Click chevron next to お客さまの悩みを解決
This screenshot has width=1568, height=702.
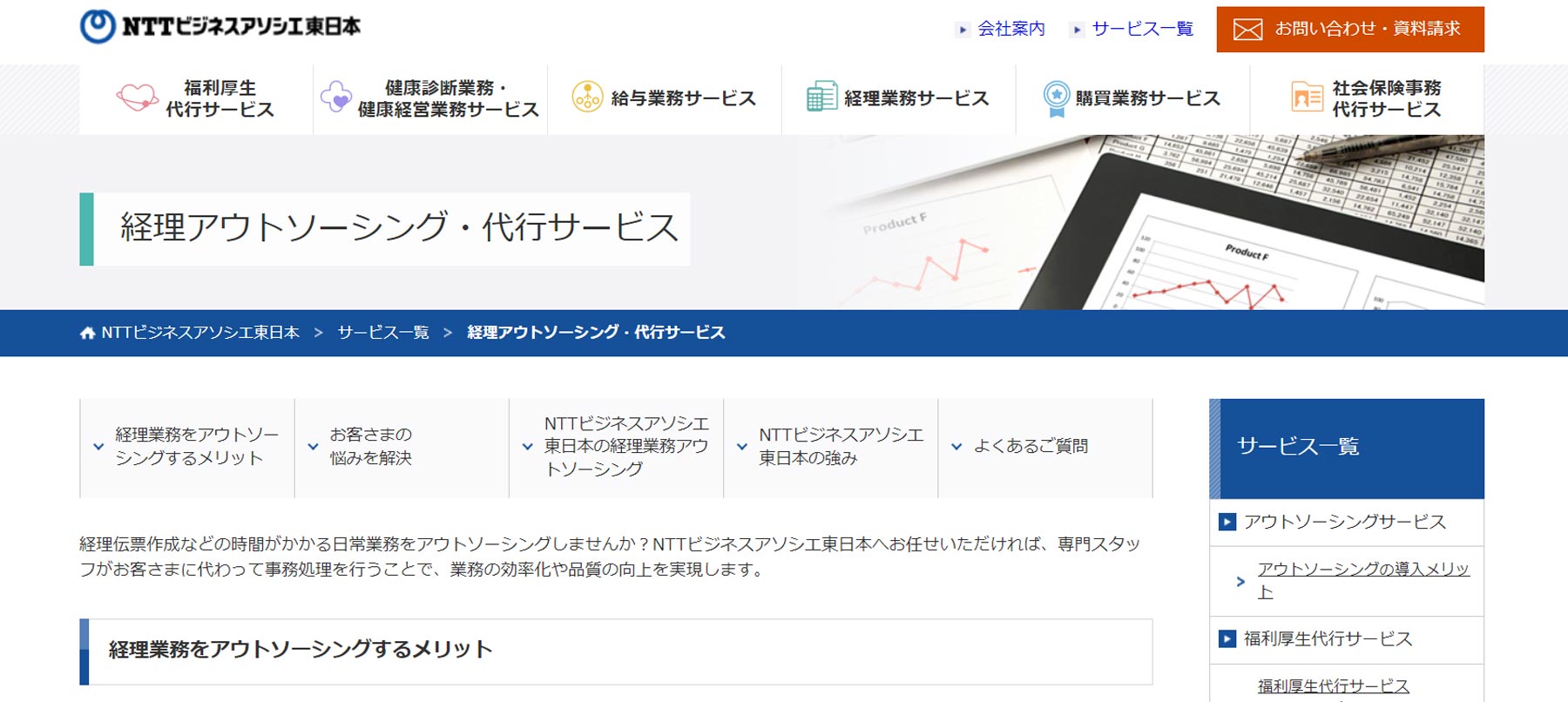[313, 447]
